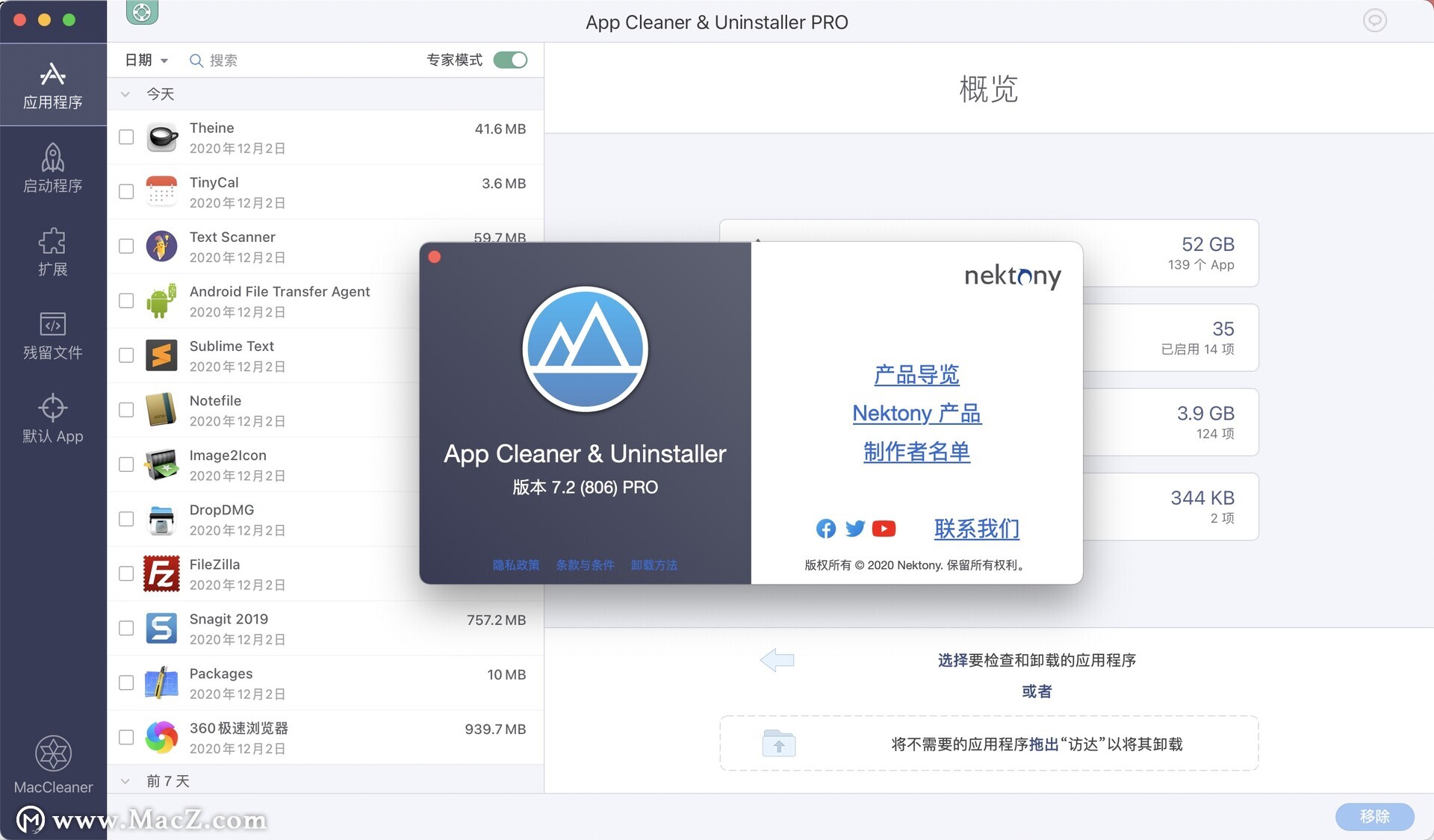Check the Packages checkbox
This screenshot has width=1434, height=840.
126,682
